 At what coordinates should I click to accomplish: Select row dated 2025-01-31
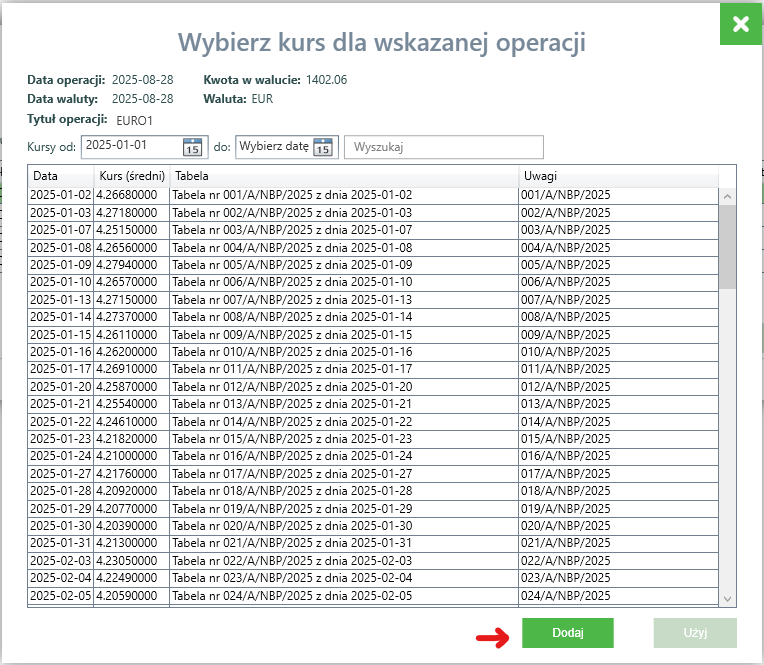(x=373, y=543)
